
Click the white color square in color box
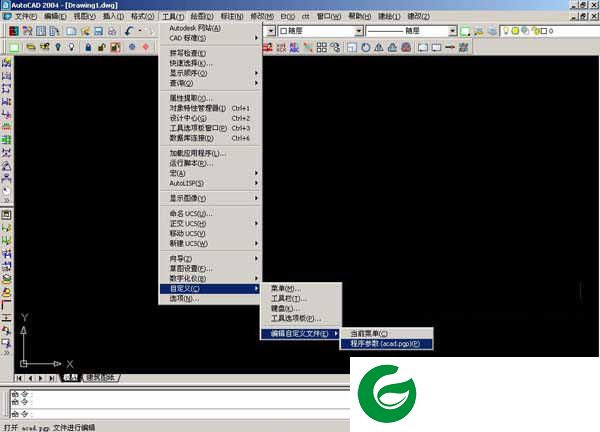[x=284, y=31]
